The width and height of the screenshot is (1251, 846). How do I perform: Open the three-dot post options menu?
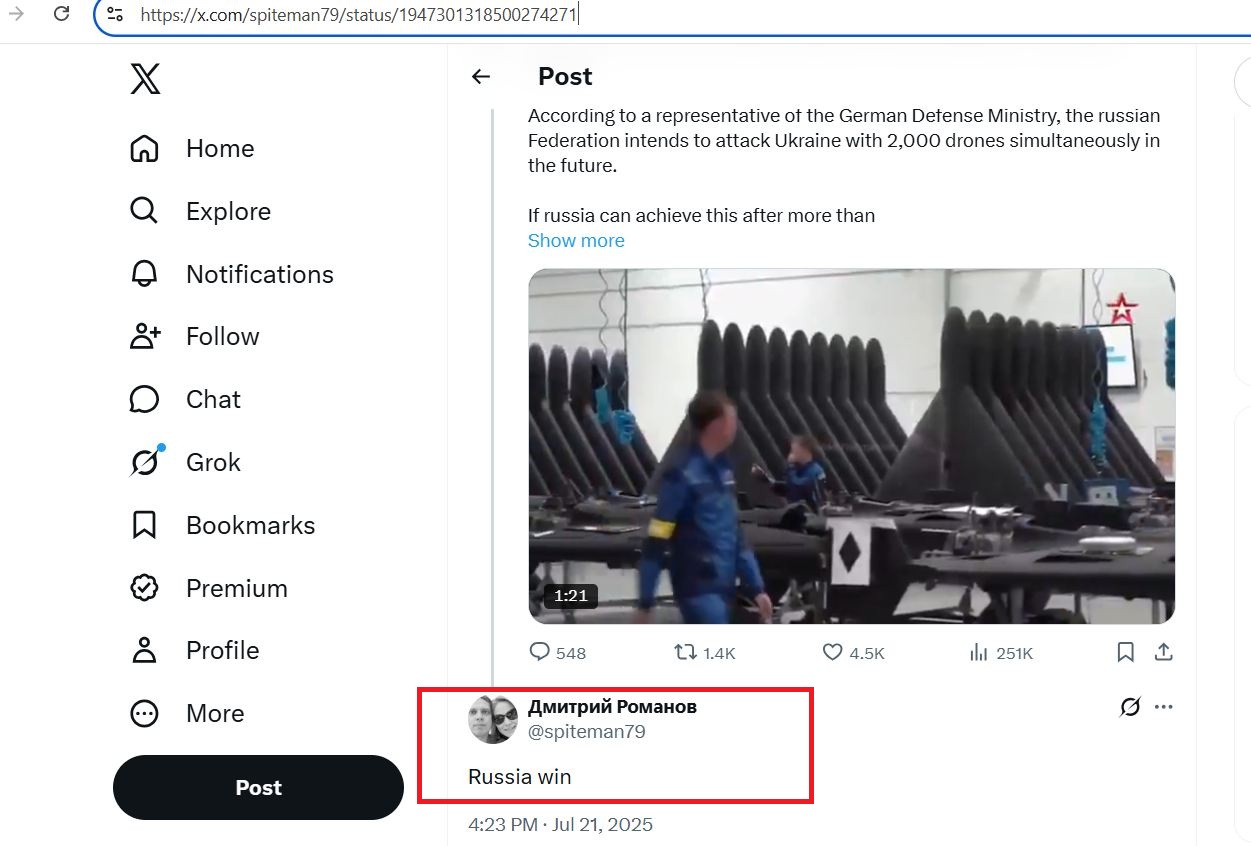point(1163,707)
